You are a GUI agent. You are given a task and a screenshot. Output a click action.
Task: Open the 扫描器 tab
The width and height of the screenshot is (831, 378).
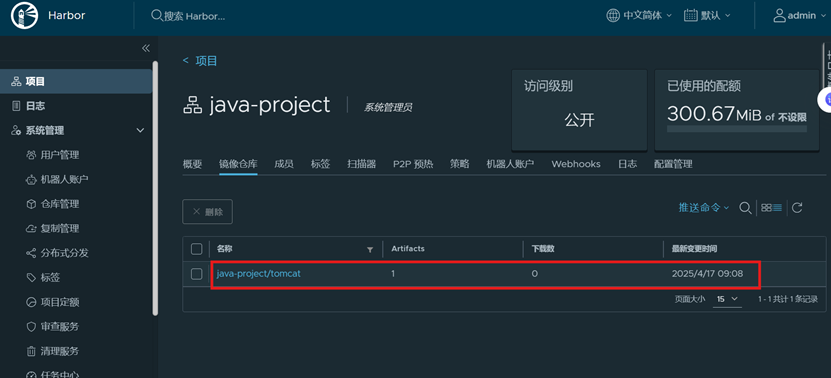[362, 164]
